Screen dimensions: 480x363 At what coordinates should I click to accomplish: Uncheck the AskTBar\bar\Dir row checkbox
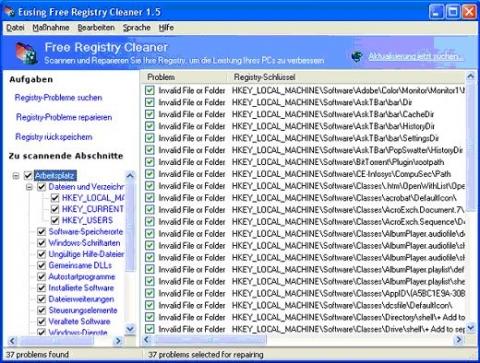150,102
